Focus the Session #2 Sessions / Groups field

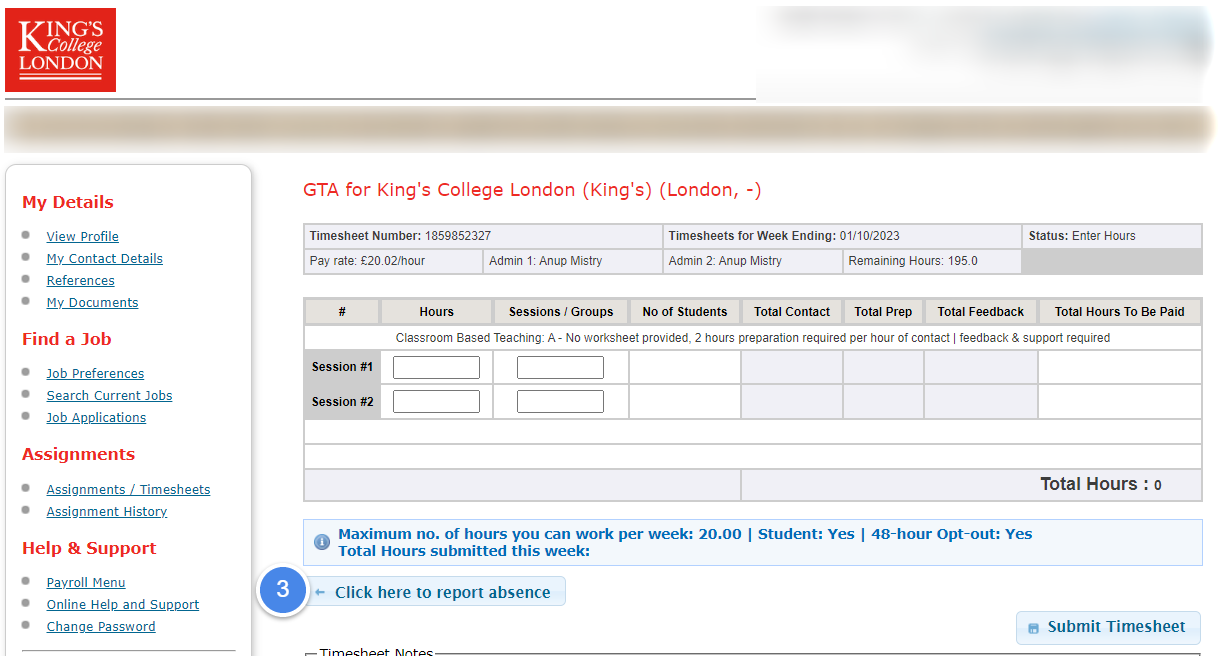560,401
